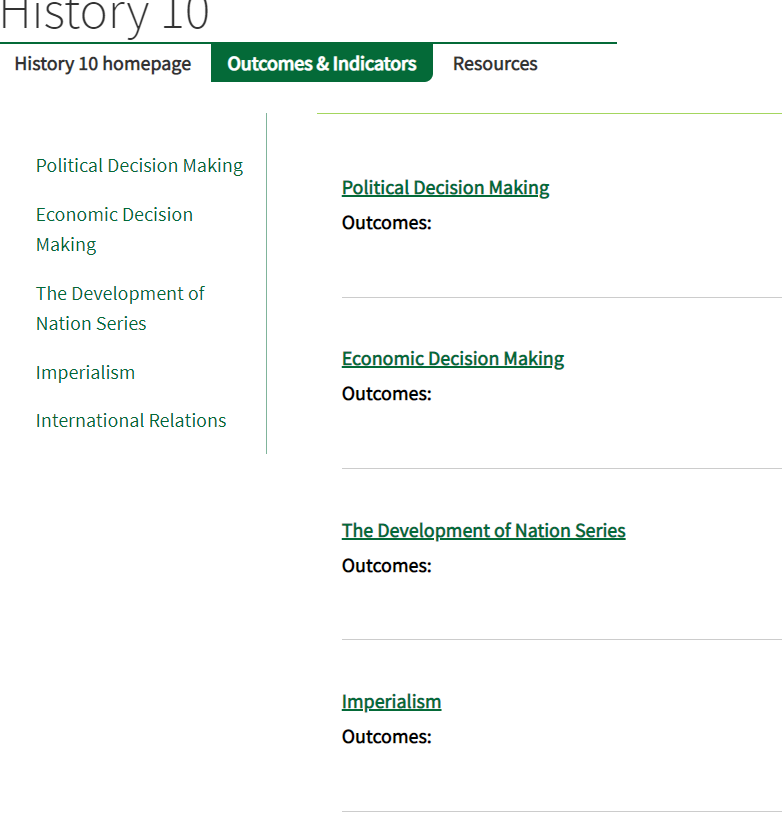Select the Outcomes & Indicators tab
Viewport: 782px width, 825px height.
(x=322, y=63)
